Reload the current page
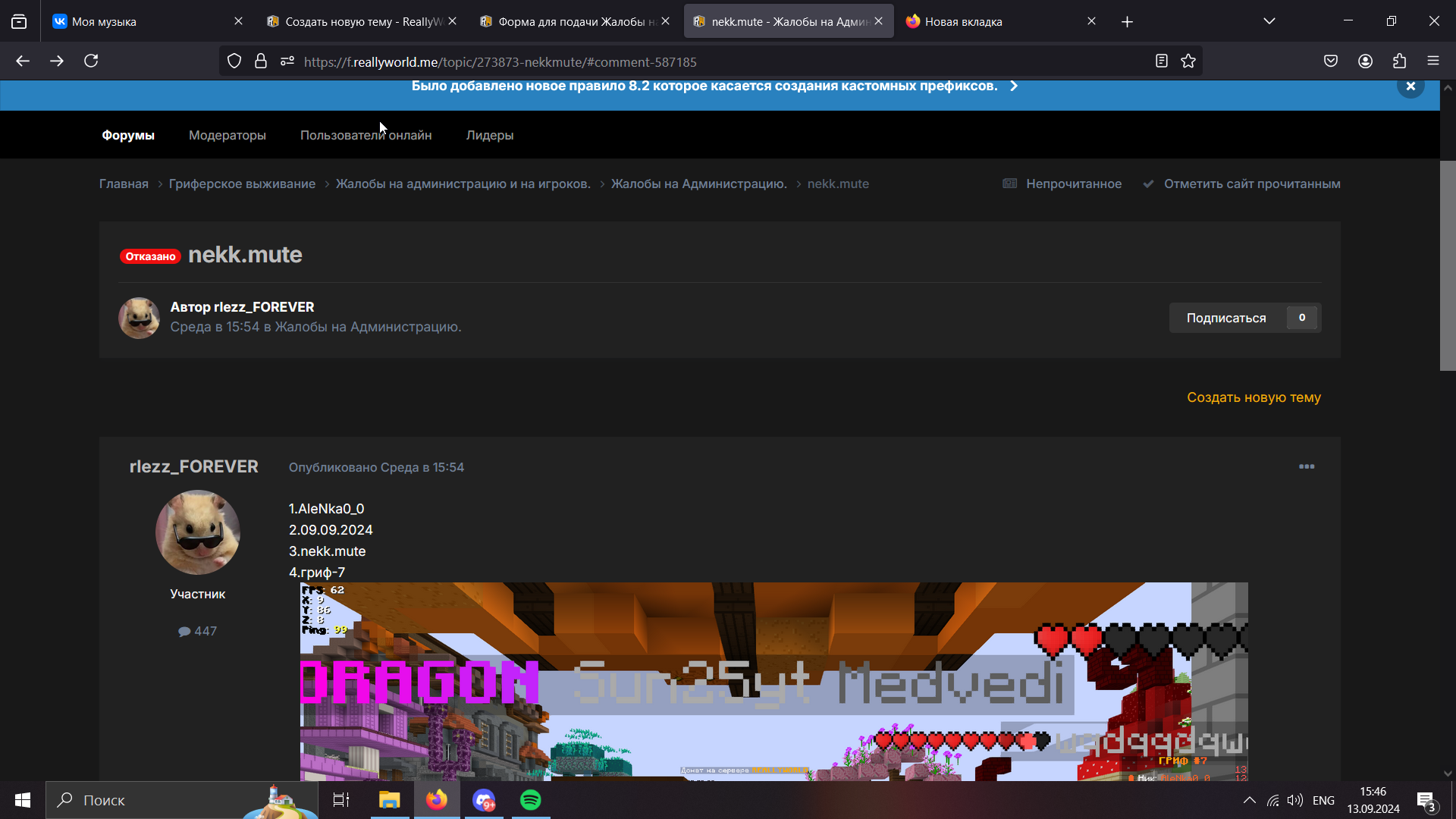 point(91,61)
